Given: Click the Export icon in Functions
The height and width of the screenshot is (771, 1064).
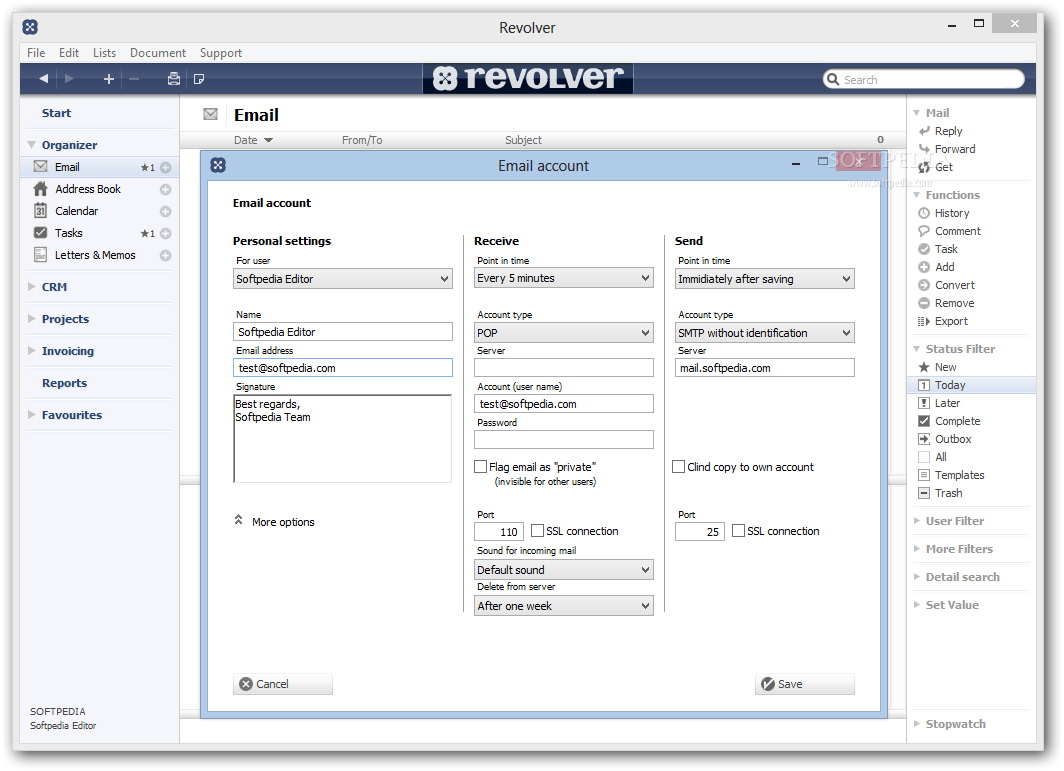Looking at the screenshot, I should [924, 321].
